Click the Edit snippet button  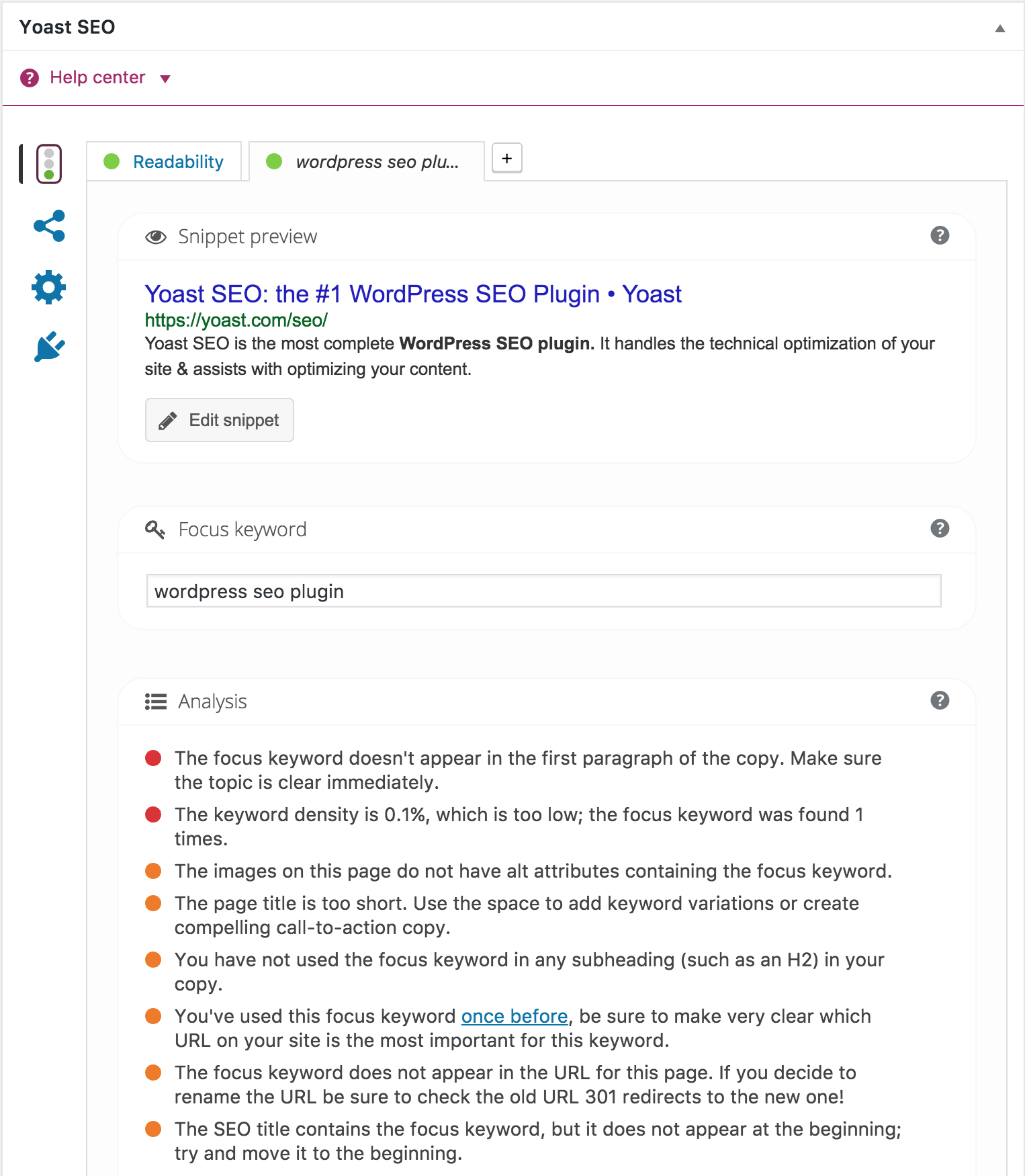(x=218, y=419)
